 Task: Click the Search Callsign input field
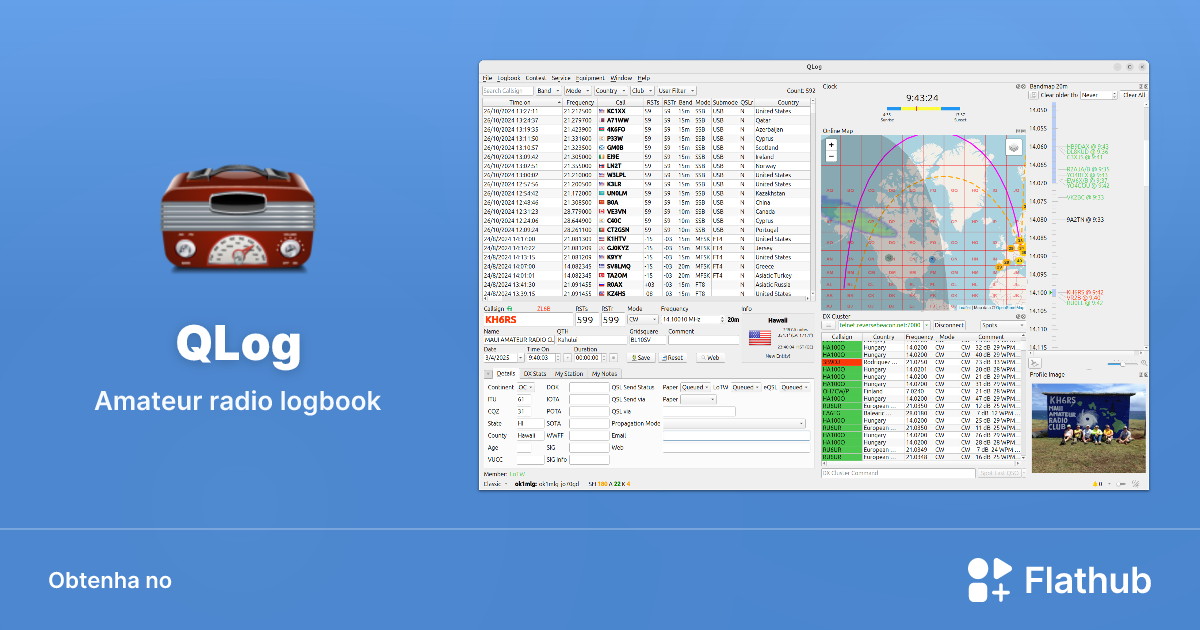(504, 90)
